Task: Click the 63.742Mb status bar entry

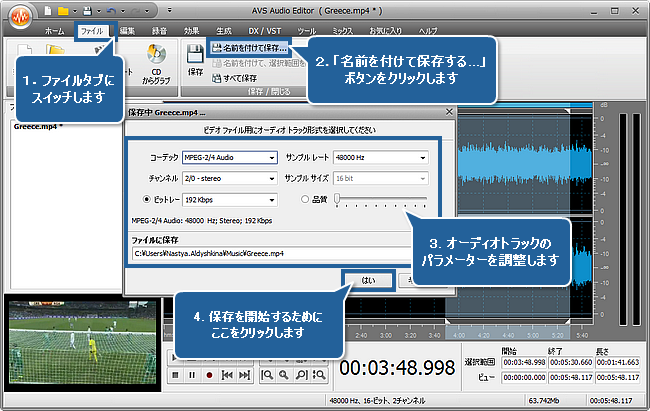Action: pos(543,401)
